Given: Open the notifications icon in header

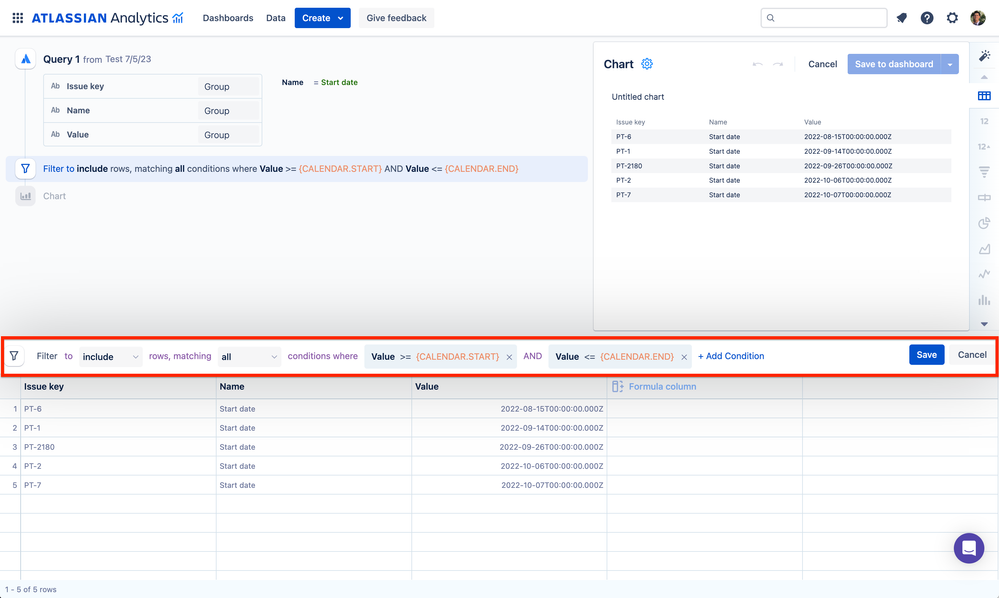Looking at the screenshot, I should (x=902, y=18).
